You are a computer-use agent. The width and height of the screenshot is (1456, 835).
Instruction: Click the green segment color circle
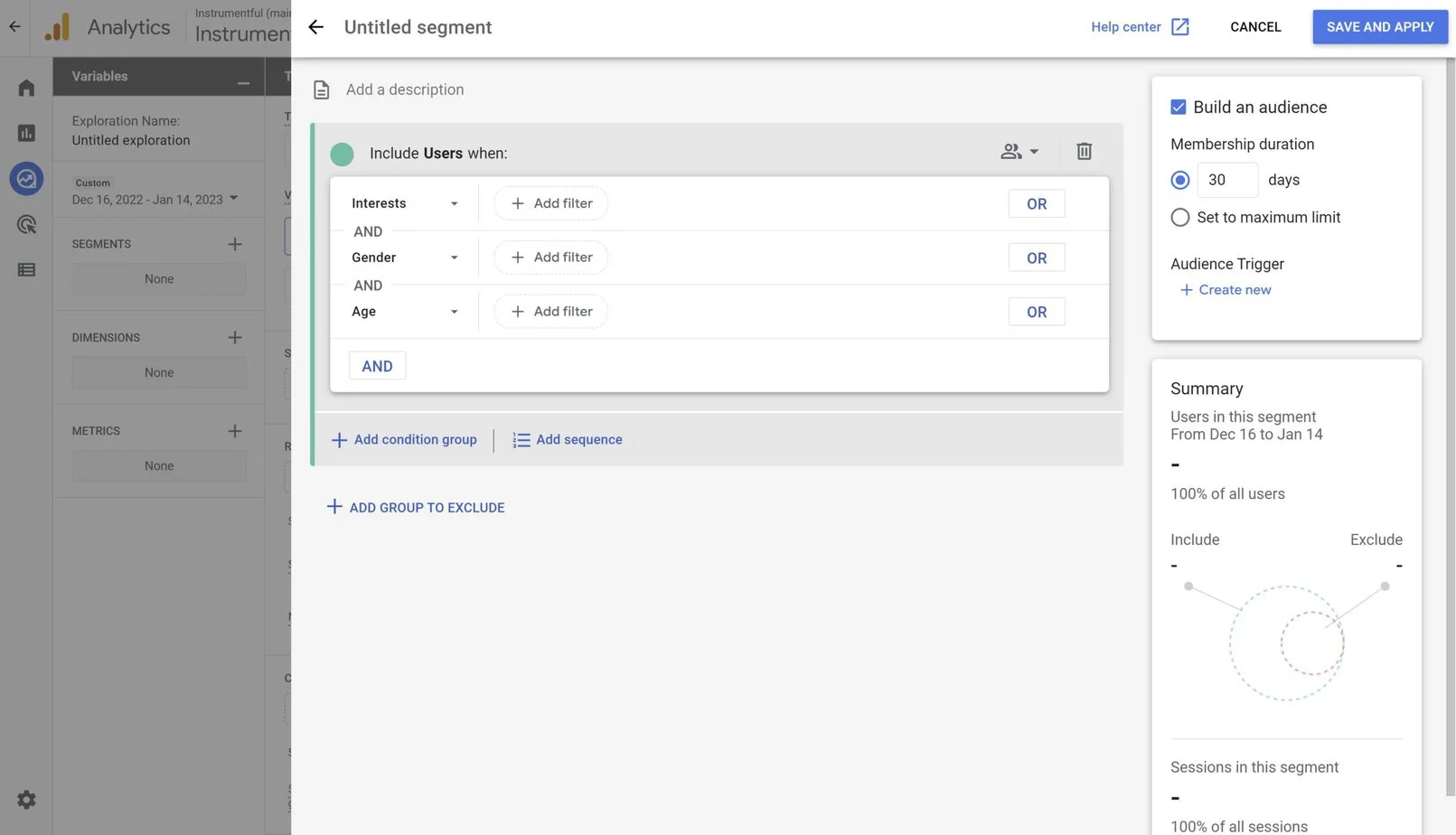coord(342,154)
